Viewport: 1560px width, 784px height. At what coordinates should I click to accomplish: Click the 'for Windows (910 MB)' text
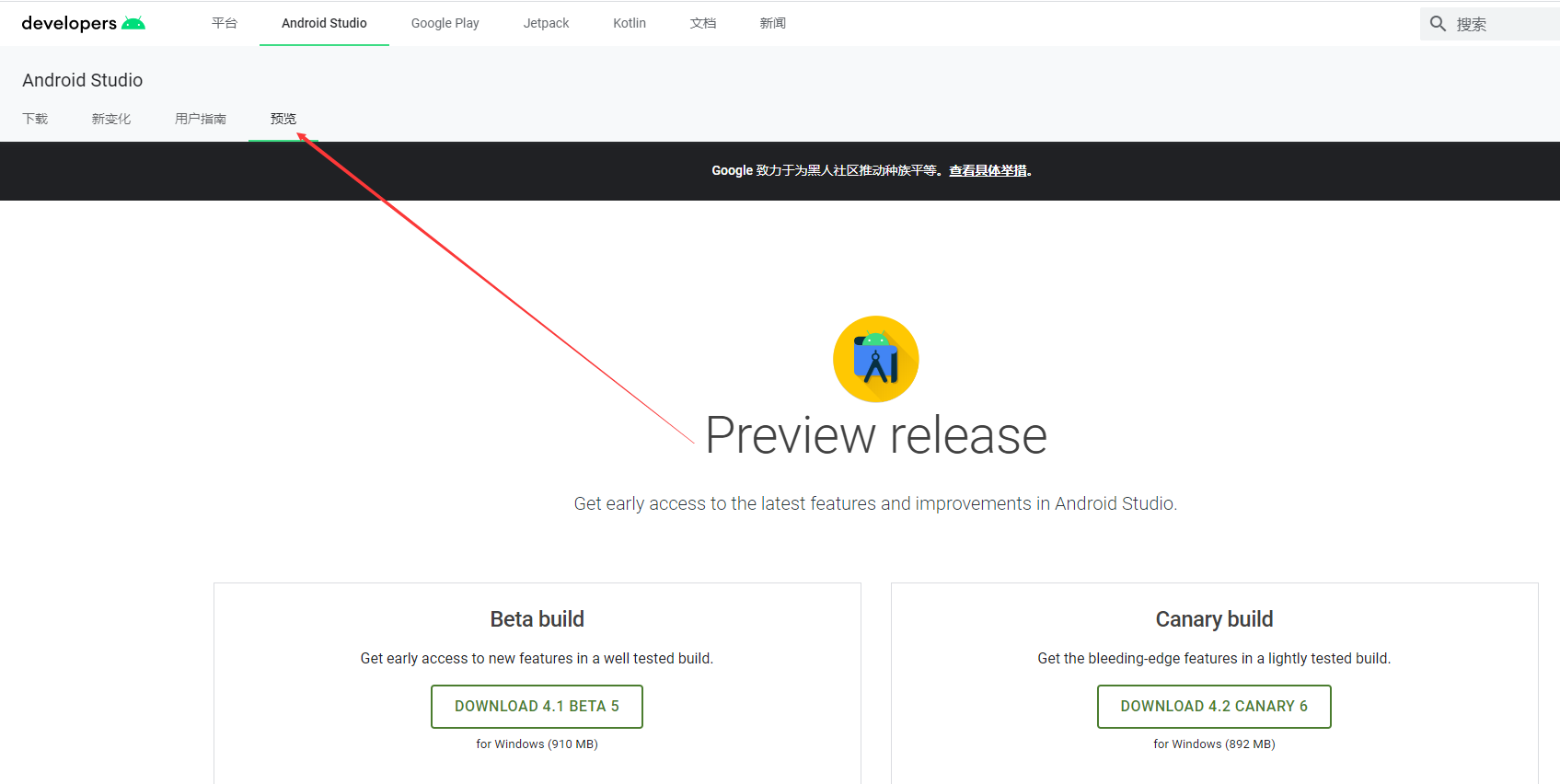click(x=537, y=744)
